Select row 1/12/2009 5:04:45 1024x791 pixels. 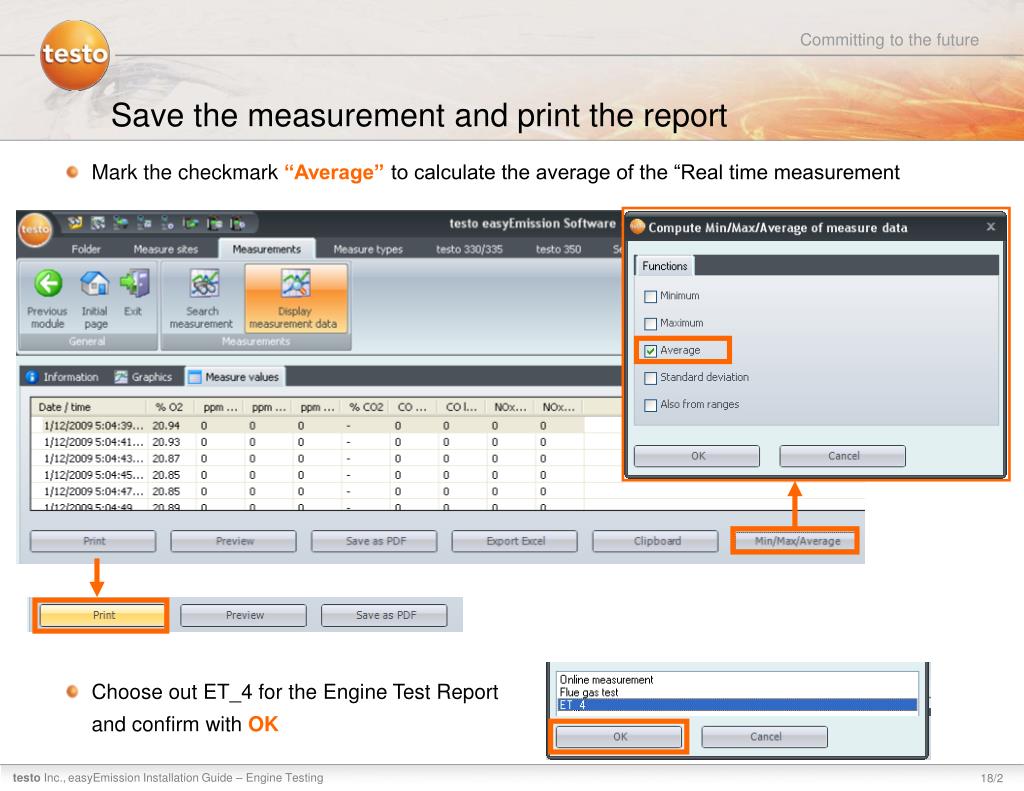[307, 475]
